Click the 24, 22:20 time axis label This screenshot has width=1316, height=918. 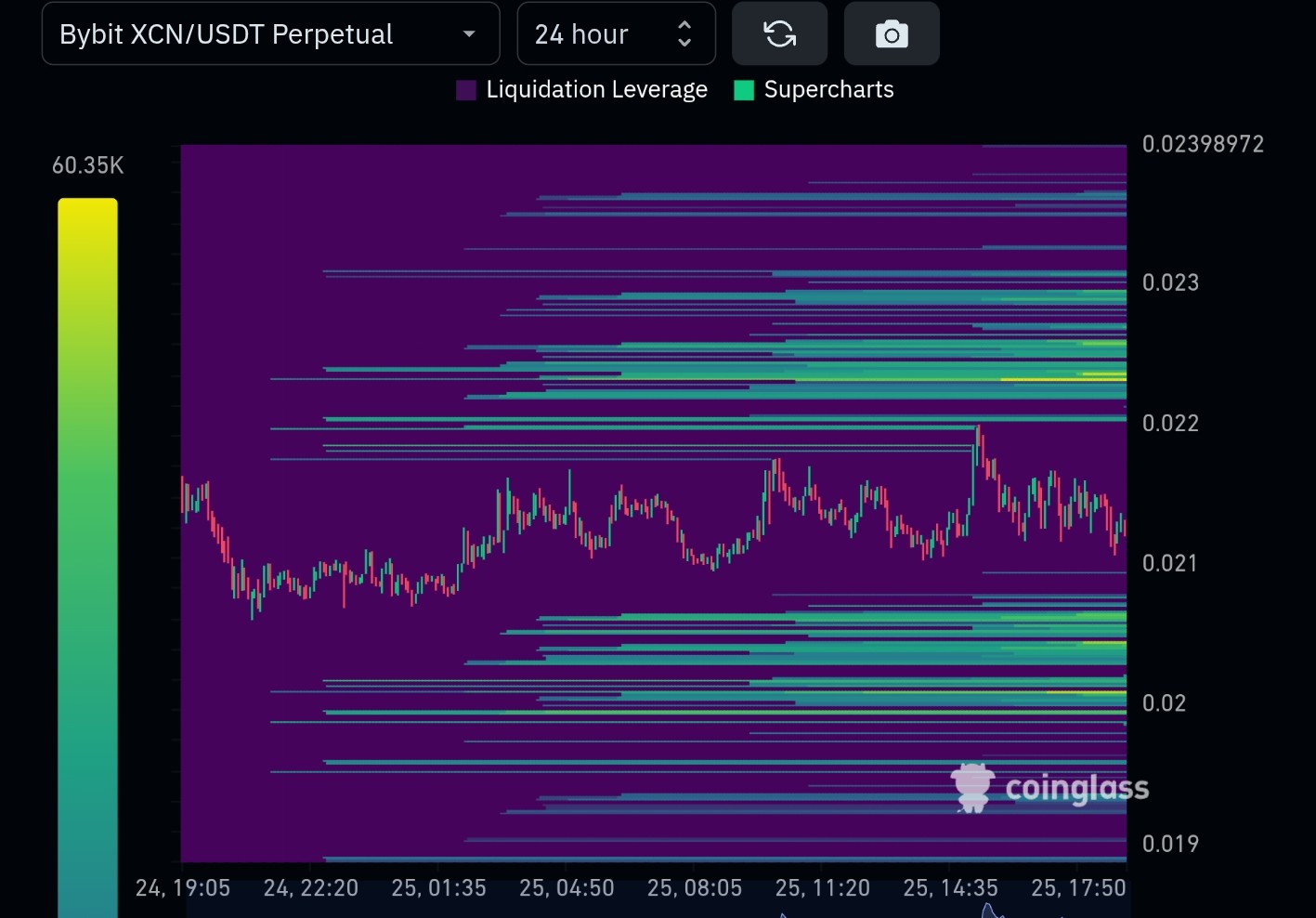(x=311, y=888)
